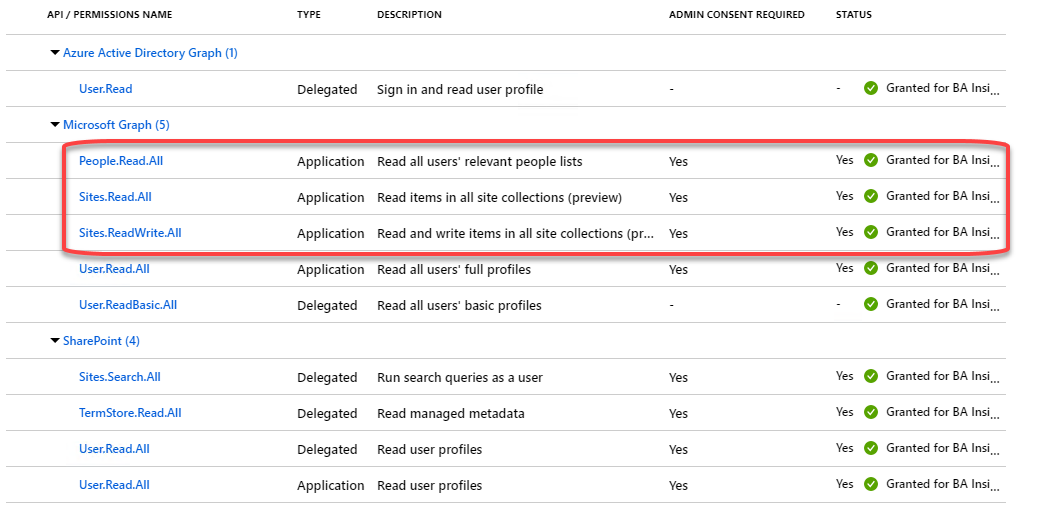This screenshot has height=510, width=1050.
Task: Select the User.ReadBasic.All permission link
Action: point(128,305)
